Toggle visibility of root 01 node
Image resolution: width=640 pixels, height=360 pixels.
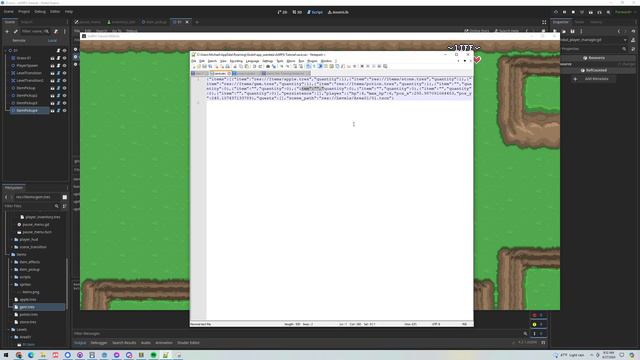coord(64,51)
